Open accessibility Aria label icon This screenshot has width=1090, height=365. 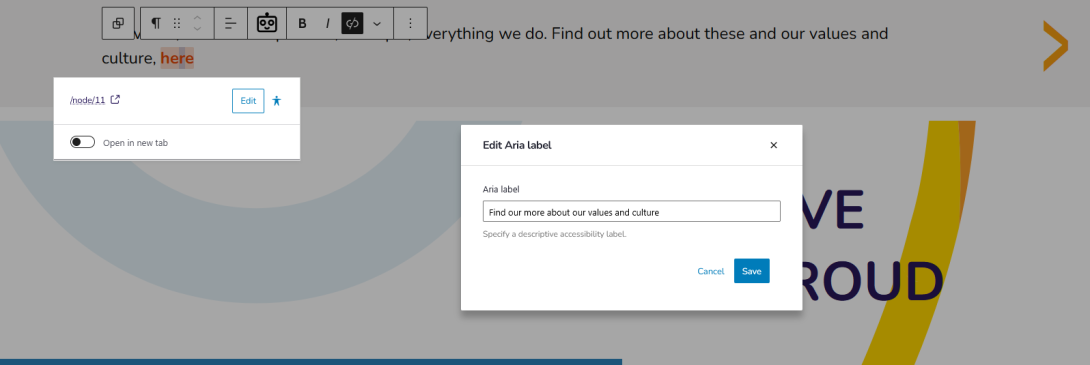277,101
